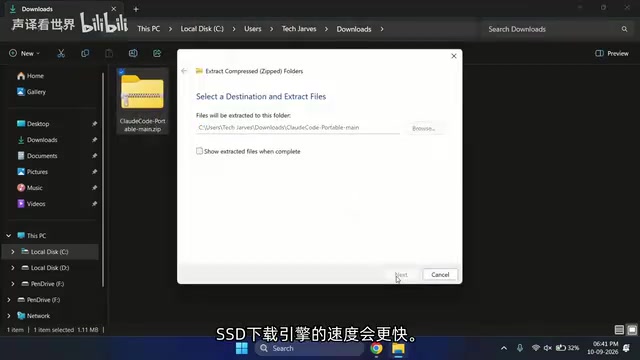
Task: Expand Local Disk (C:) in the tree
Action: coord(13,252)
